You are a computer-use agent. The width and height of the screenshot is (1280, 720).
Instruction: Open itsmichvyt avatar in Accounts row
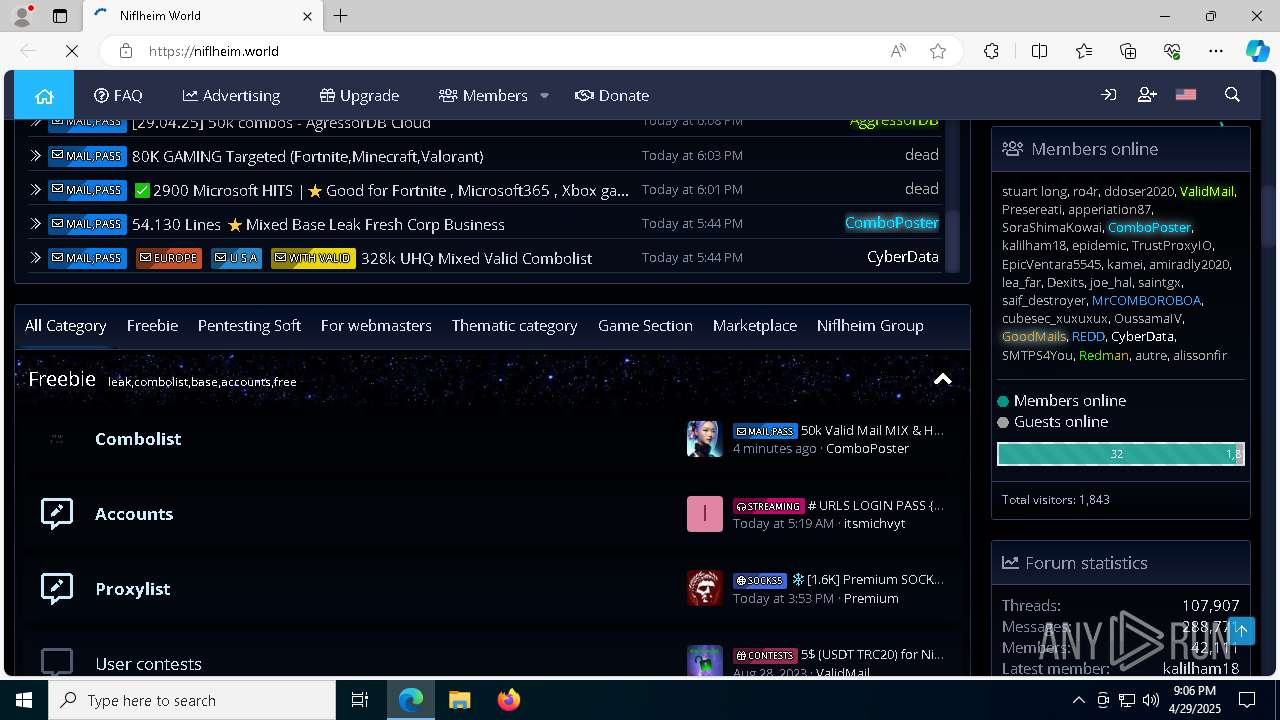[x=704, y=513]
